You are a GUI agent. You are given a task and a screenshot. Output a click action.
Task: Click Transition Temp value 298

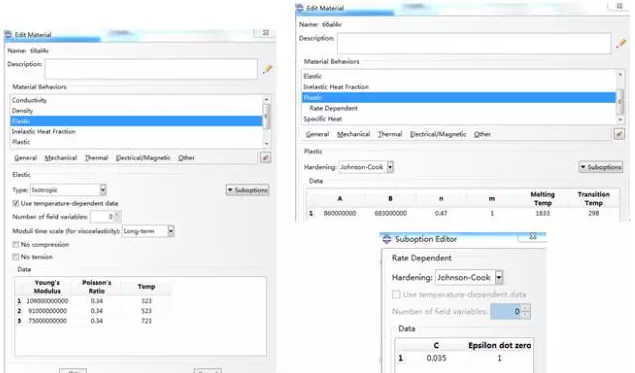click(594, 213)
